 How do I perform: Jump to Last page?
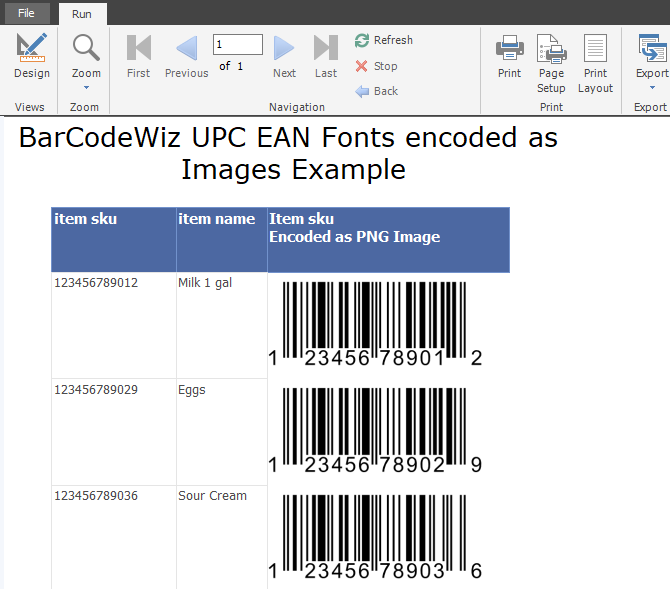tap(326, 56)
